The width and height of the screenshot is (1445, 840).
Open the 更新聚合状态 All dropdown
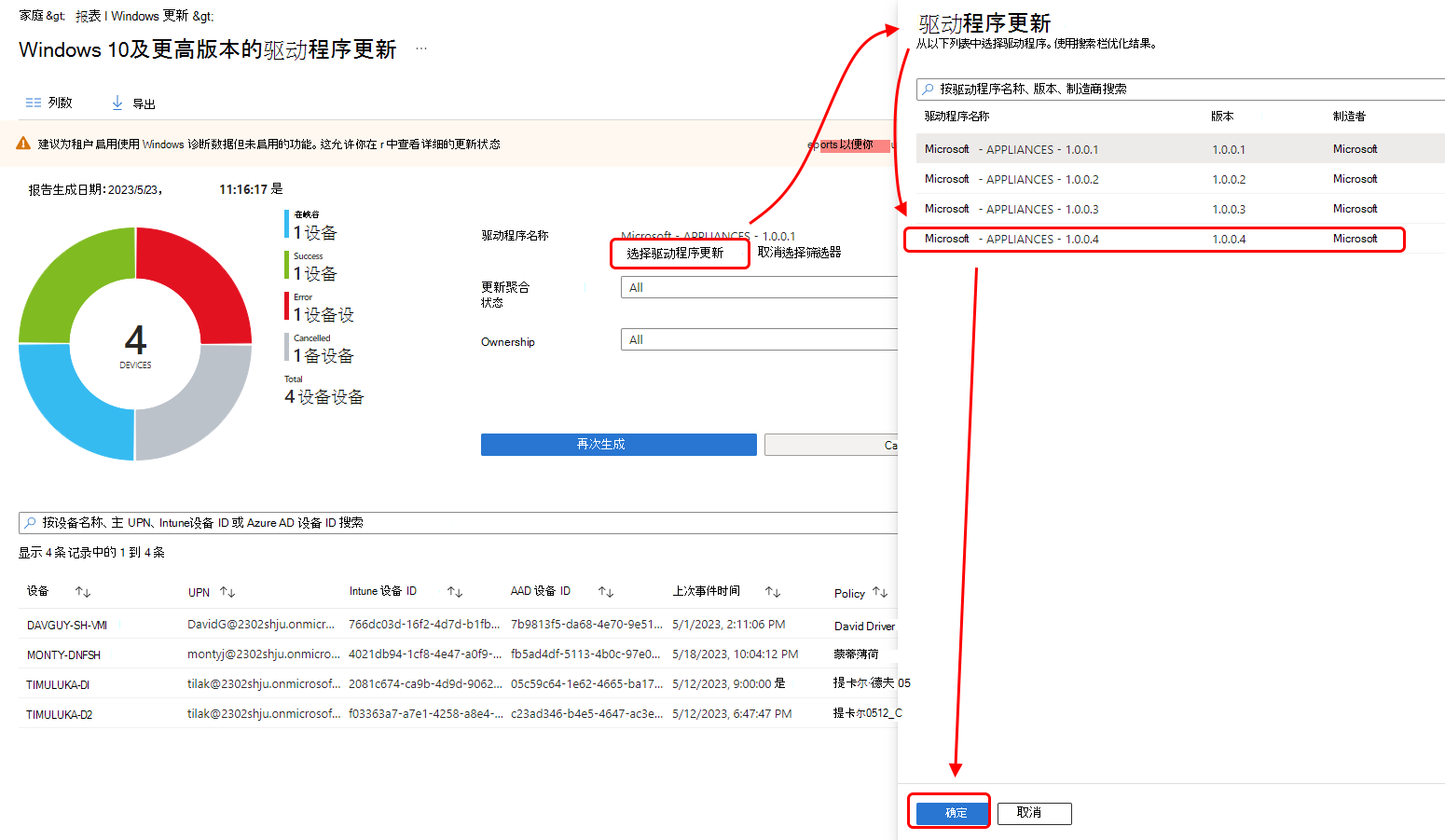click(759, 288)
